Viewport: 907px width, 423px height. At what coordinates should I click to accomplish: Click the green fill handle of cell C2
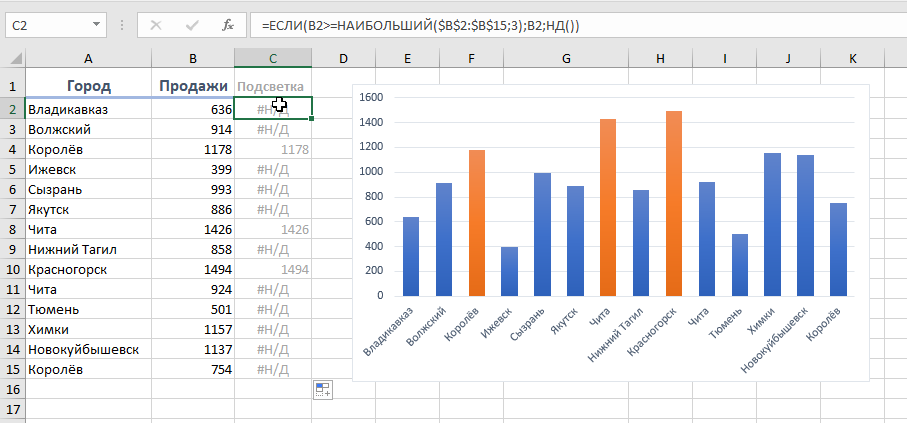pyautogui.click(x=312, y=119)
